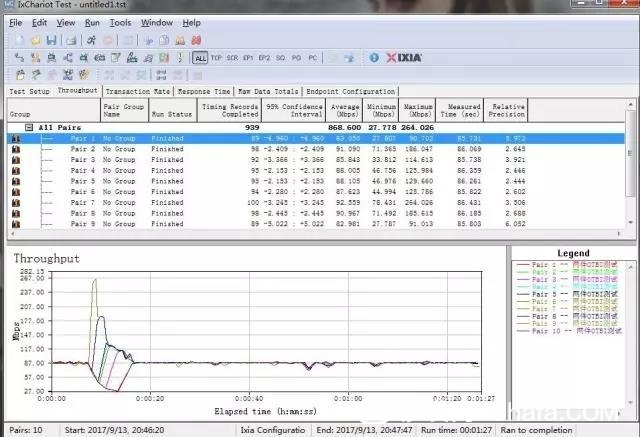640x437 pixels.
Task: Open the Run menu
Action: point(92,23)
